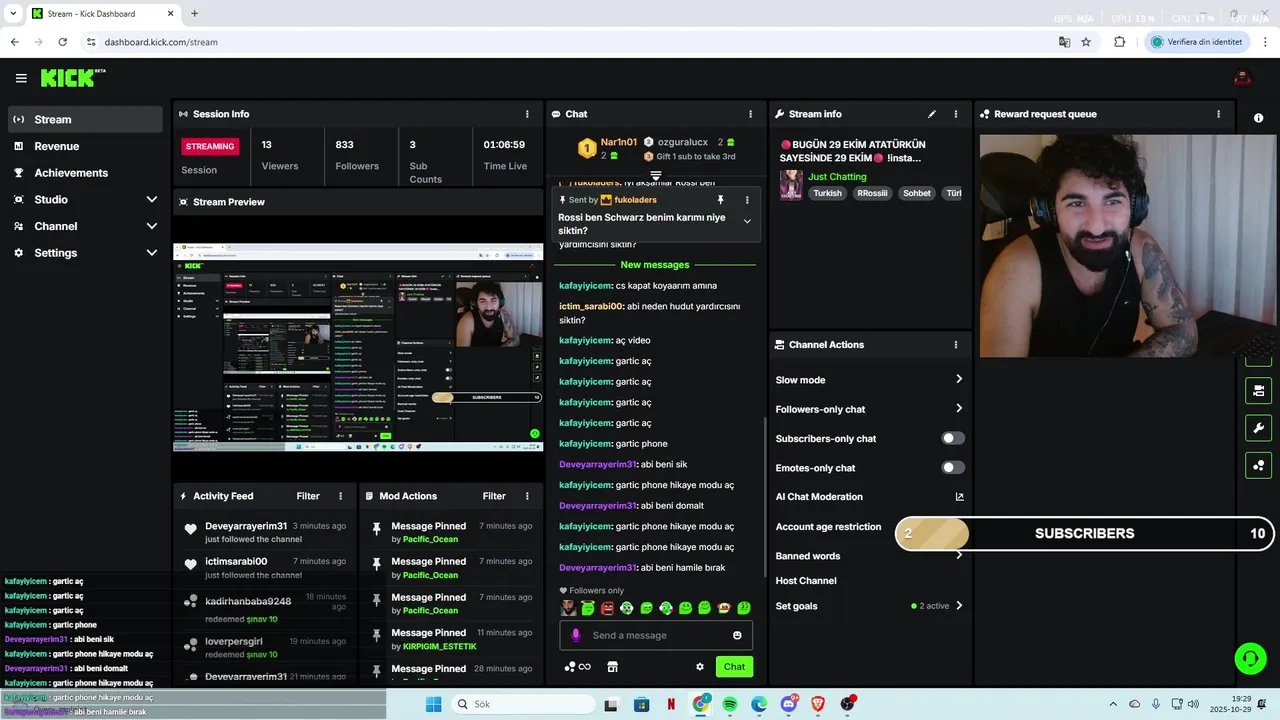Screen dimensions: 1280x720
Task: Select Revenue in the sidebar
Action: pos(84,146)
